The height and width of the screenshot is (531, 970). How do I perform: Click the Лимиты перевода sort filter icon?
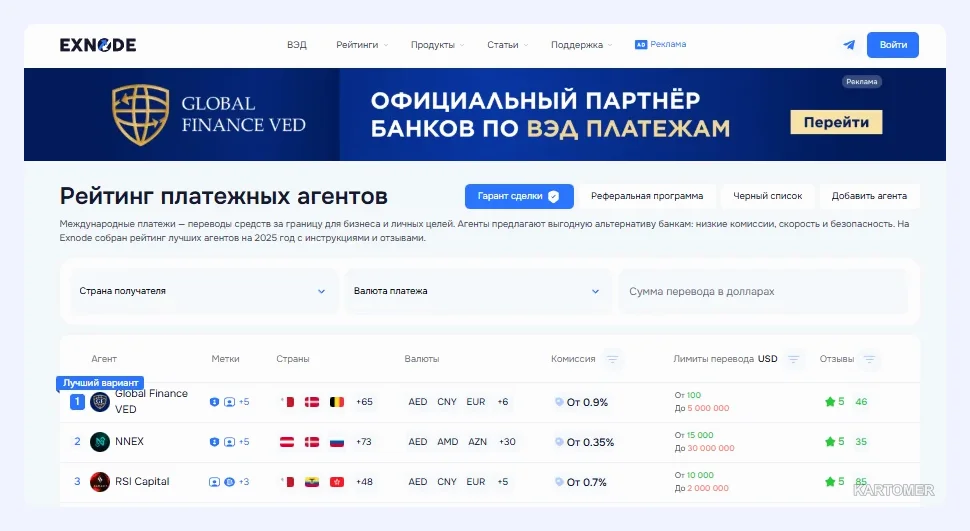[793, 359]
